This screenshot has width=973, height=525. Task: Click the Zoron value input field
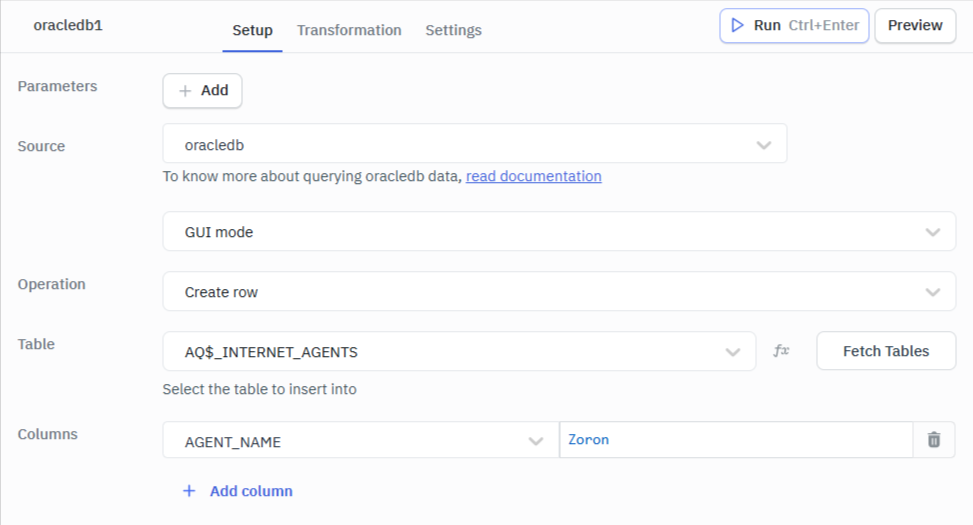coord(736,440)
